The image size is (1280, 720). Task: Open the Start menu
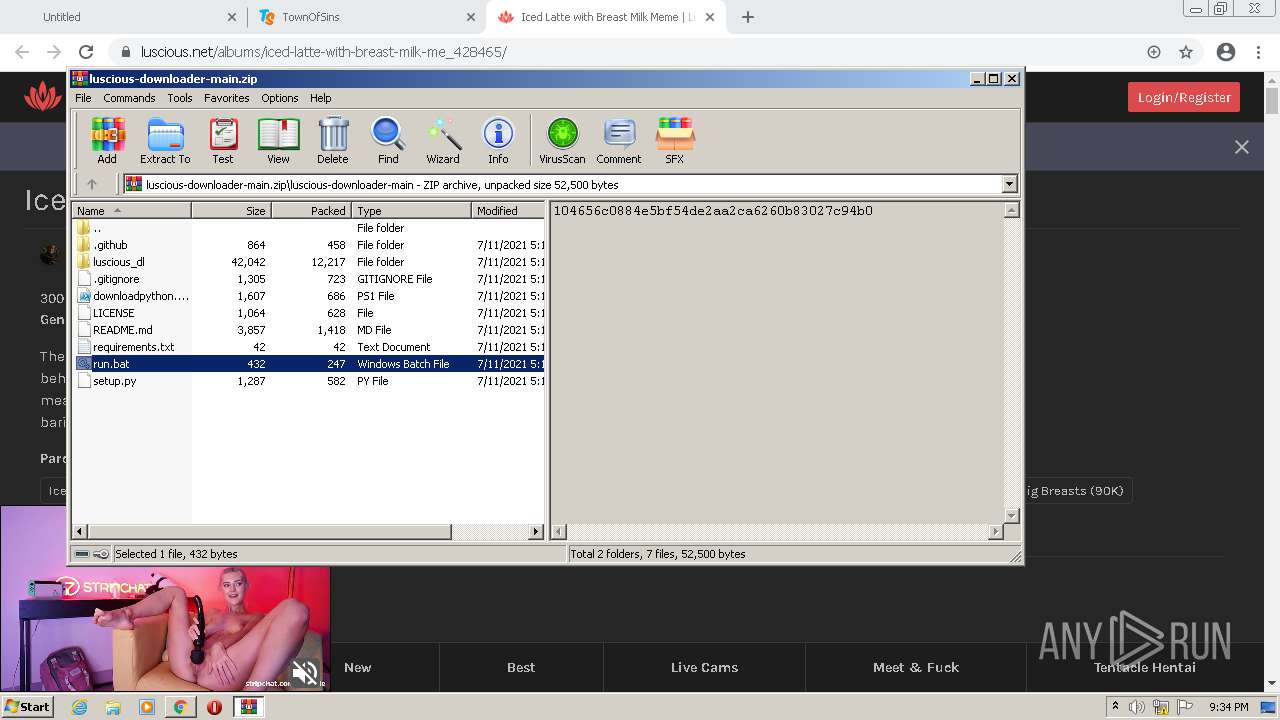[28, 706]
